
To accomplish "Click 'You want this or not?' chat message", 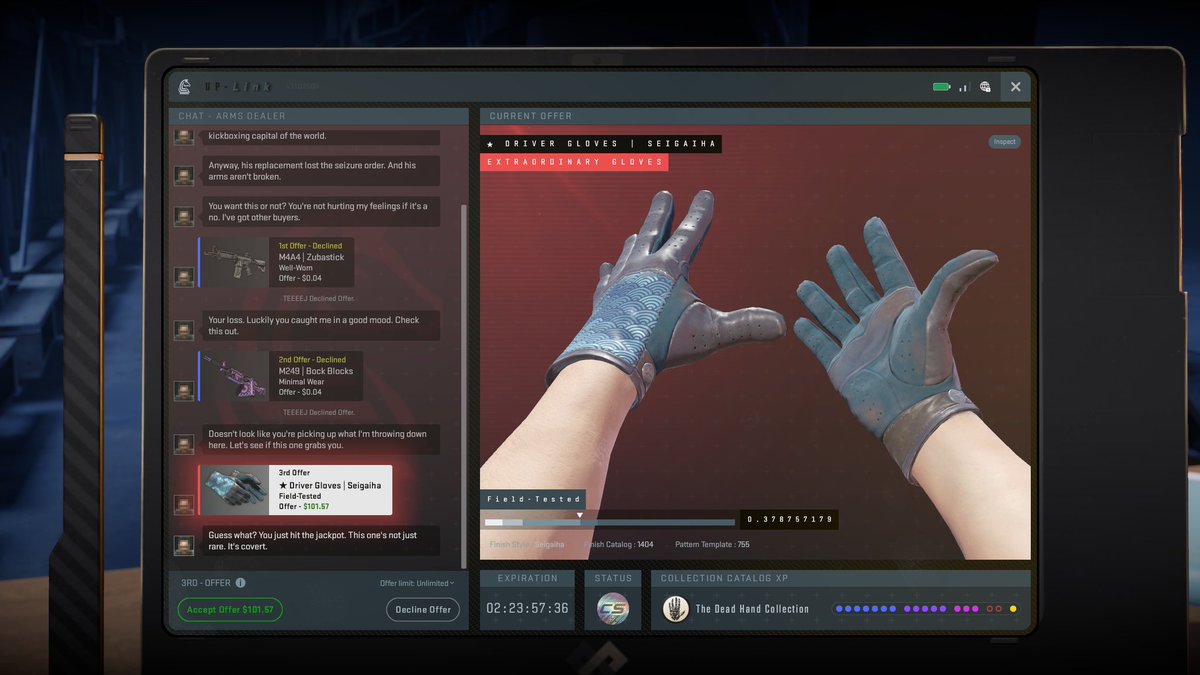I will tap(321, 212).
